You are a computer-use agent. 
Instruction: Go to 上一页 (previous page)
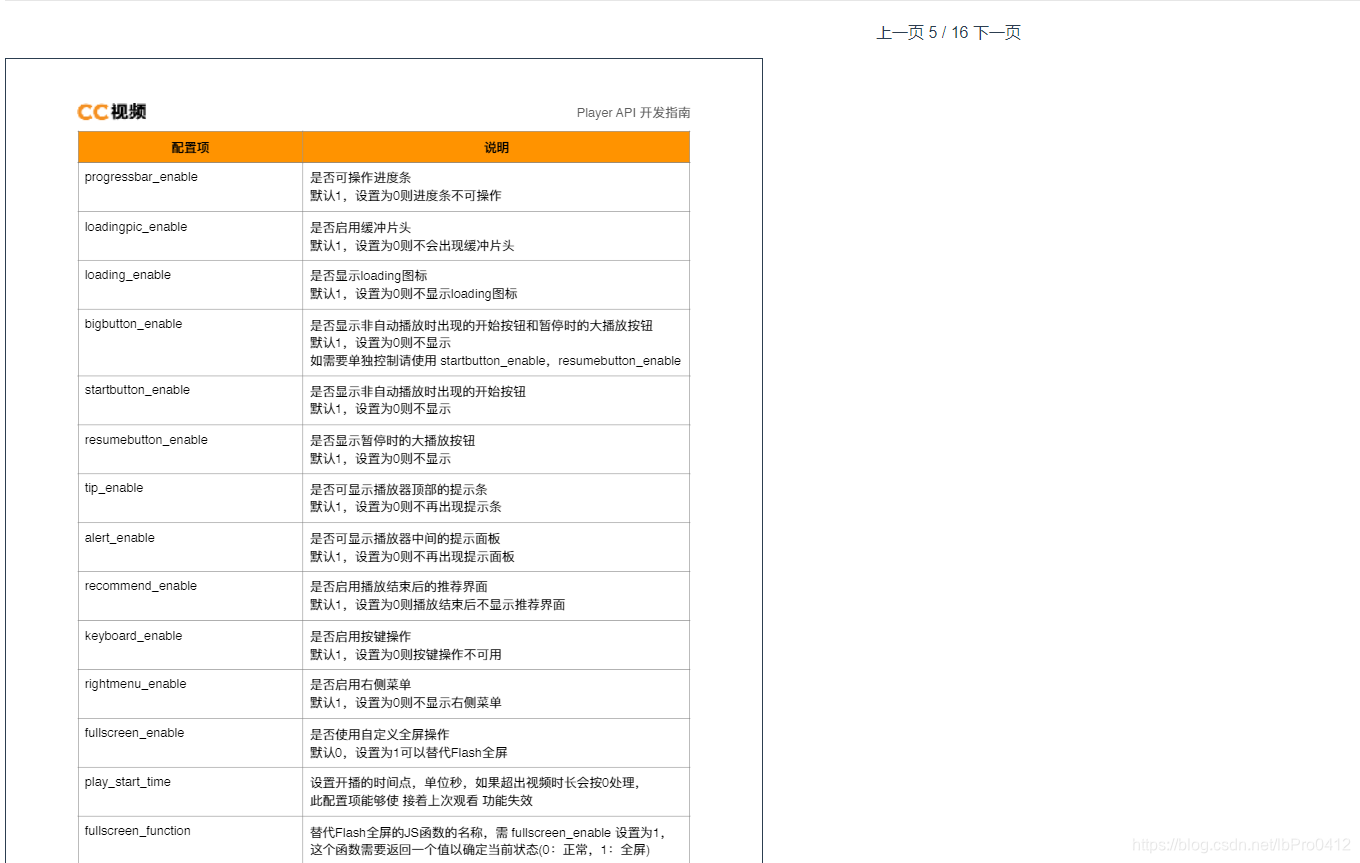click(x=897, y=32)
